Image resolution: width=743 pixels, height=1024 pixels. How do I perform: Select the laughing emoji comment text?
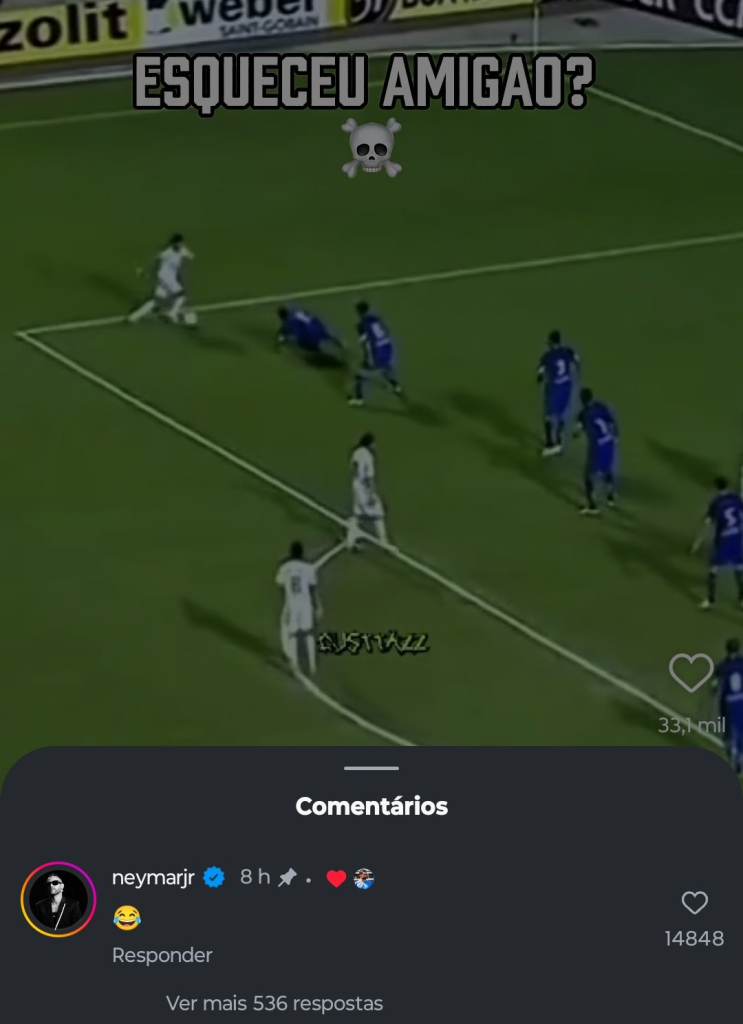[x=127, y=918]
